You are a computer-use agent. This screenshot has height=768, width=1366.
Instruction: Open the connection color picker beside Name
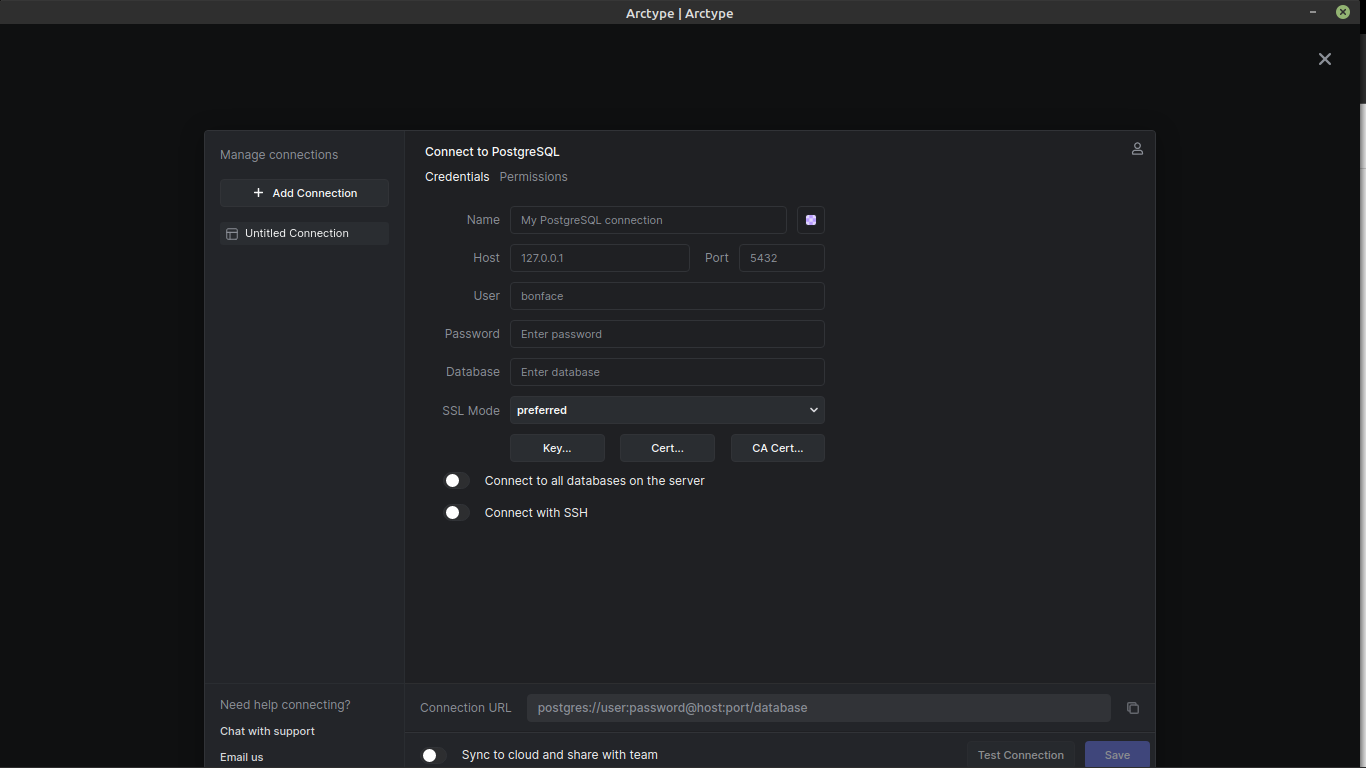pos(810,220)
